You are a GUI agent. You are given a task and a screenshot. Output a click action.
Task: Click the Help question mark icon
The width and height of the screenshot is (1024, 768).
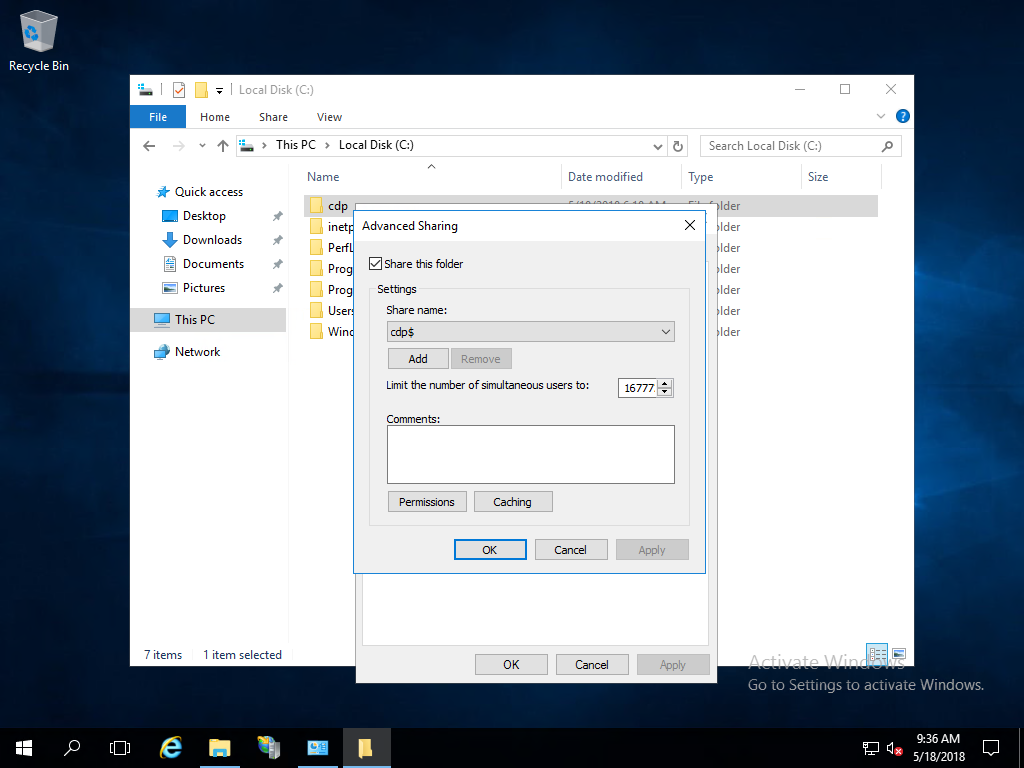coord(902,117)
